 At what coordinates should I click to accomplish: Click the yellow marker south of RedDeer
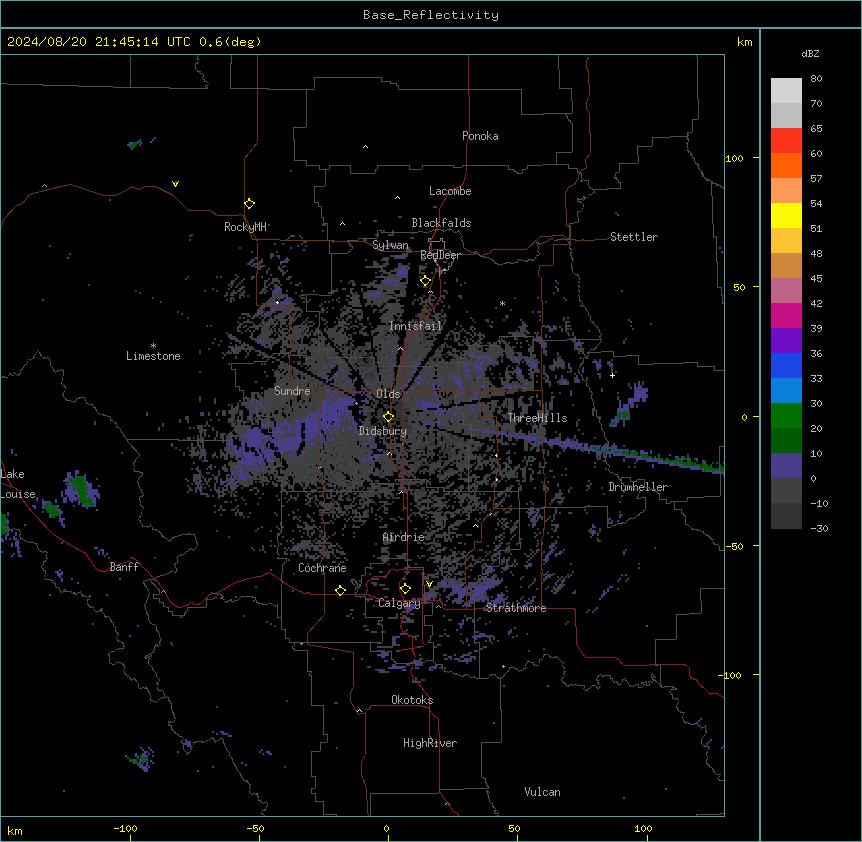[x=426, y=281]
